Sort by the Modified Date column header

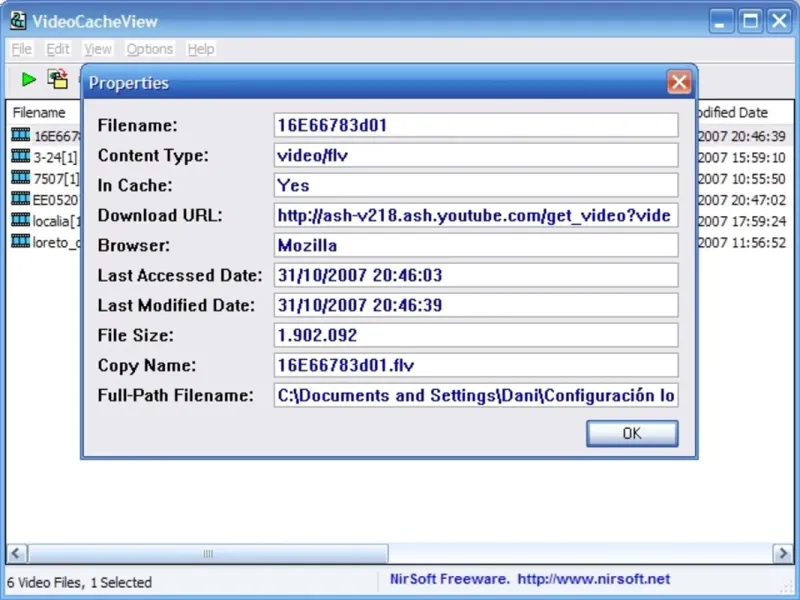743,112
